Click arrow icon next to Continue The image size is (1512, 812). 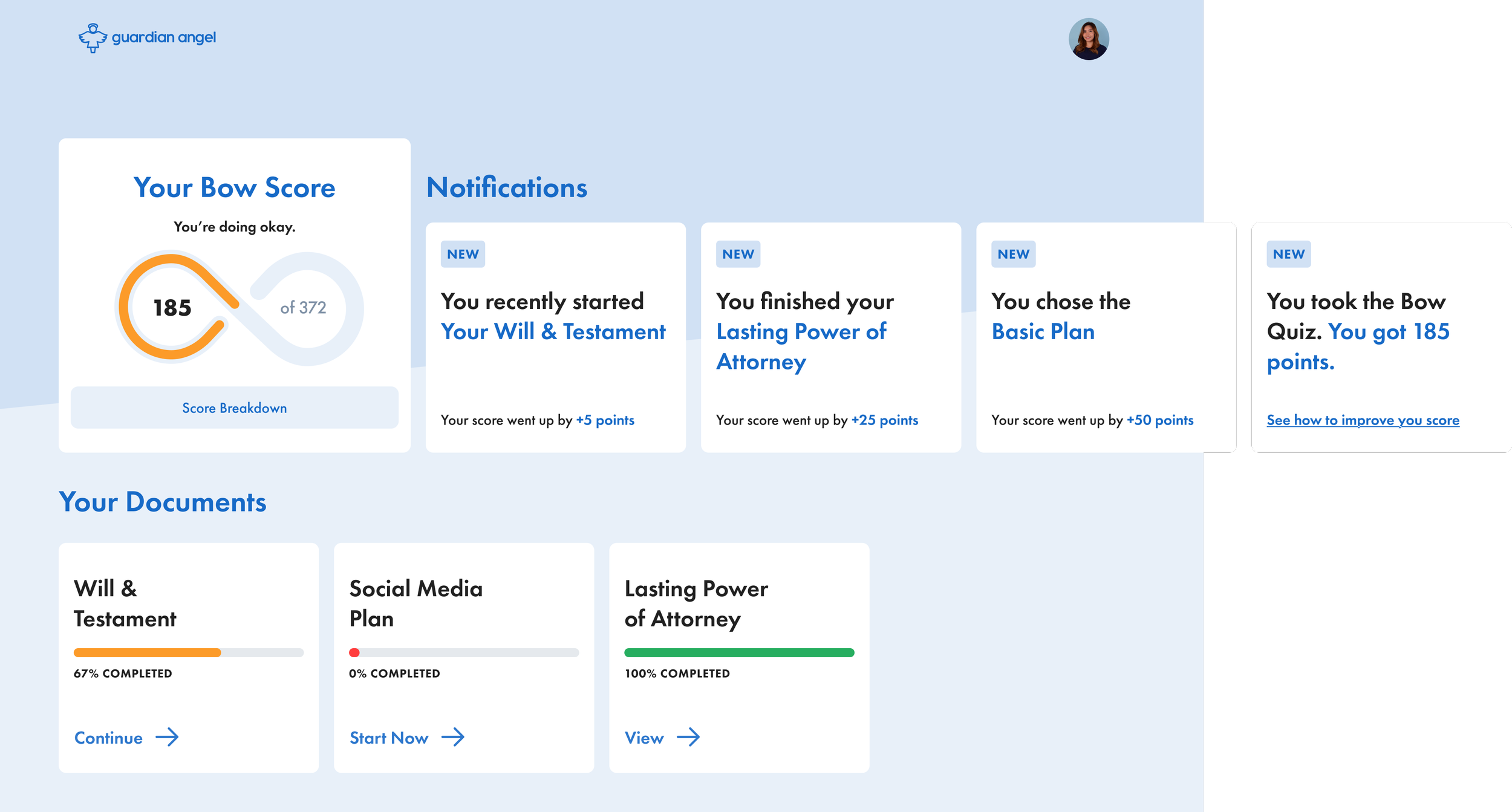point(167,737)
